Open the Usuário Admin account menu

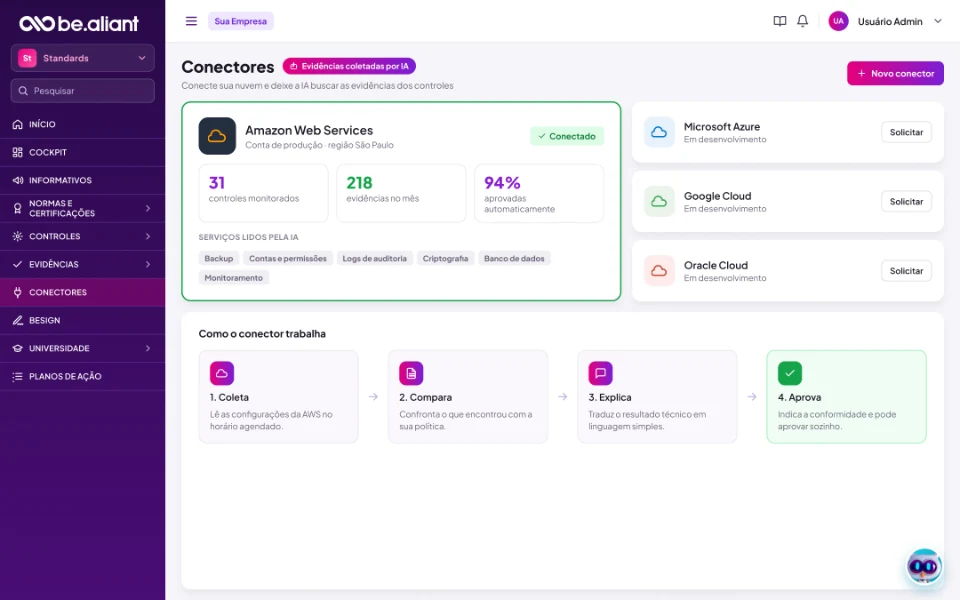[885, 21]
